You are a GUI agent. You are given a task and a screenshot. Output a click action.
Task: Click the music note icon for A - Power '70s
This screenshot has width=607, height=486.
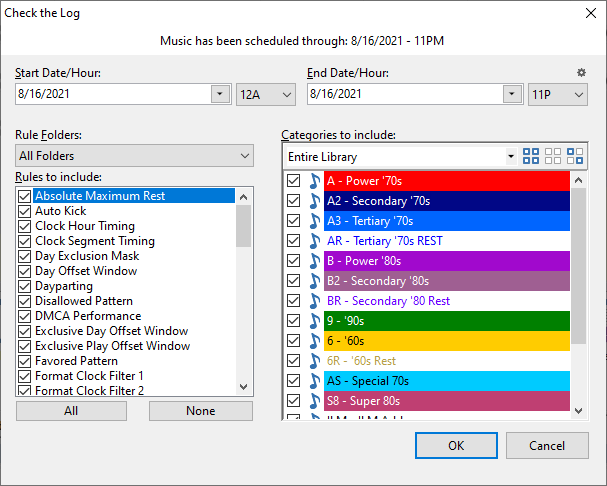314,181
